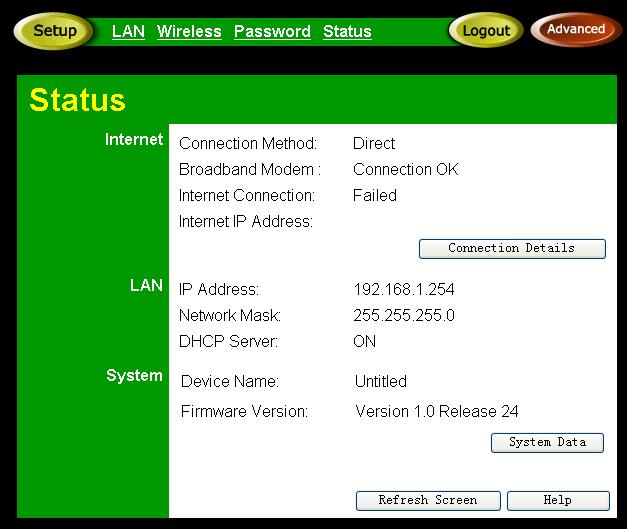Click the 'Connection Method:' label
Screen dimensions: 627x529
coord(248,143)
